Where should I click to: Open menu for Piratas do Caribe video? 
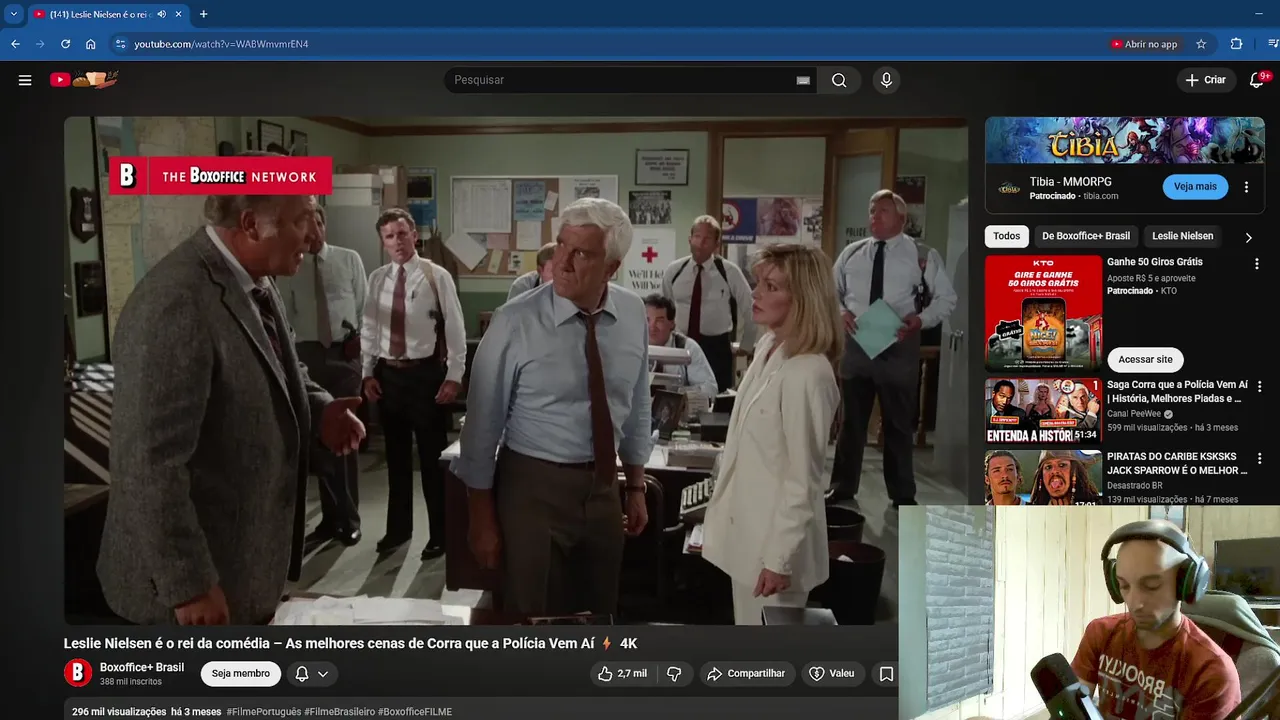pyautogui.click(x=1259, y=458)
